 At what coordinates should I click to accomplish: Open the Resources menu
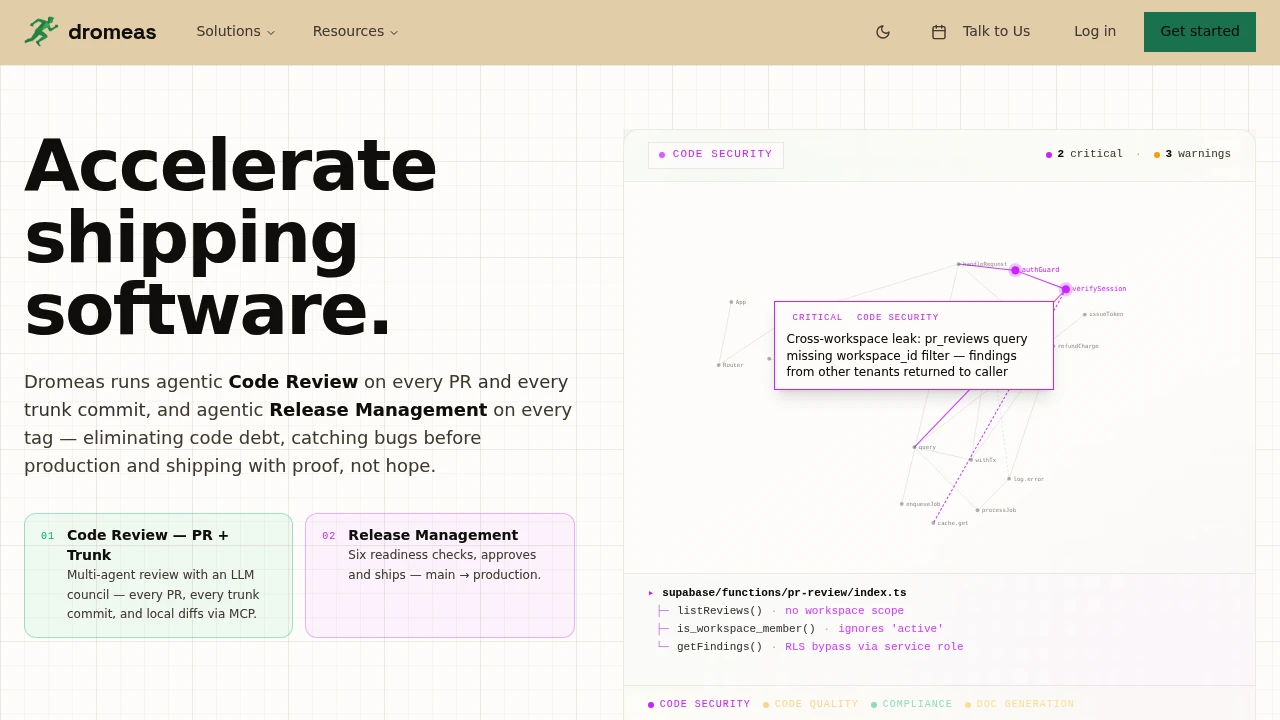tap(356, 32)
